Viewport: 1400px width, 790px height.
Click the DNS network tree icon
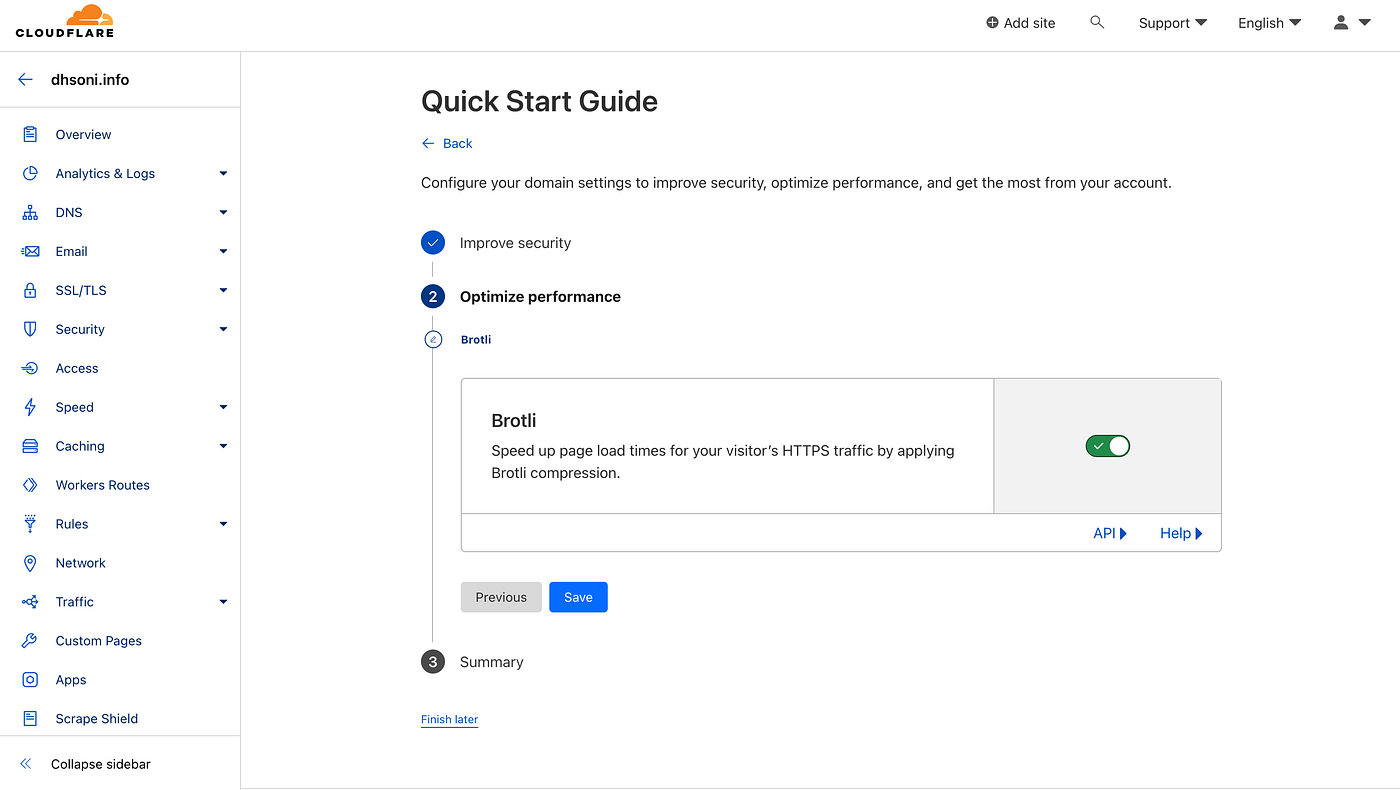coord(30,212)
